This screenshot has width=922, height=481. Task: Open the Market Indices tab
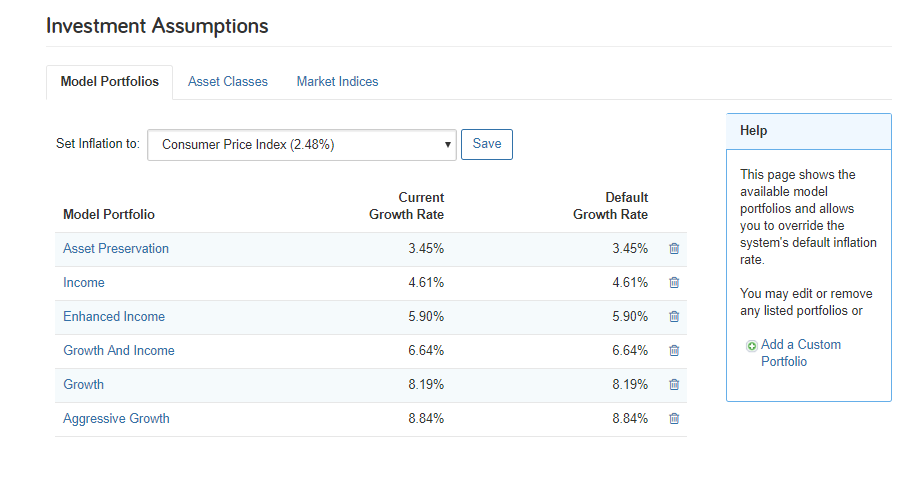pyautogui.click(x=337, y=82)
